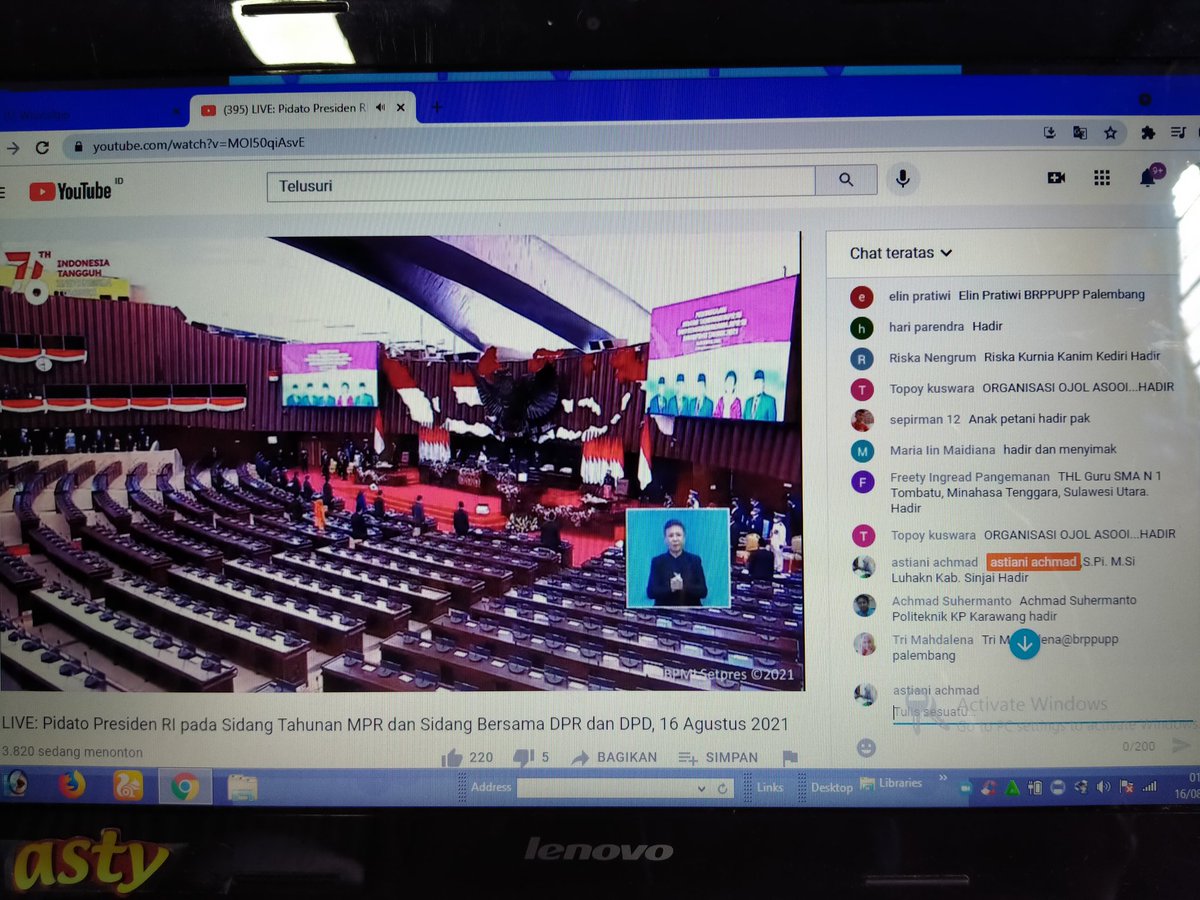Click BAGIKAN to share the video

(x=615, y=758)
